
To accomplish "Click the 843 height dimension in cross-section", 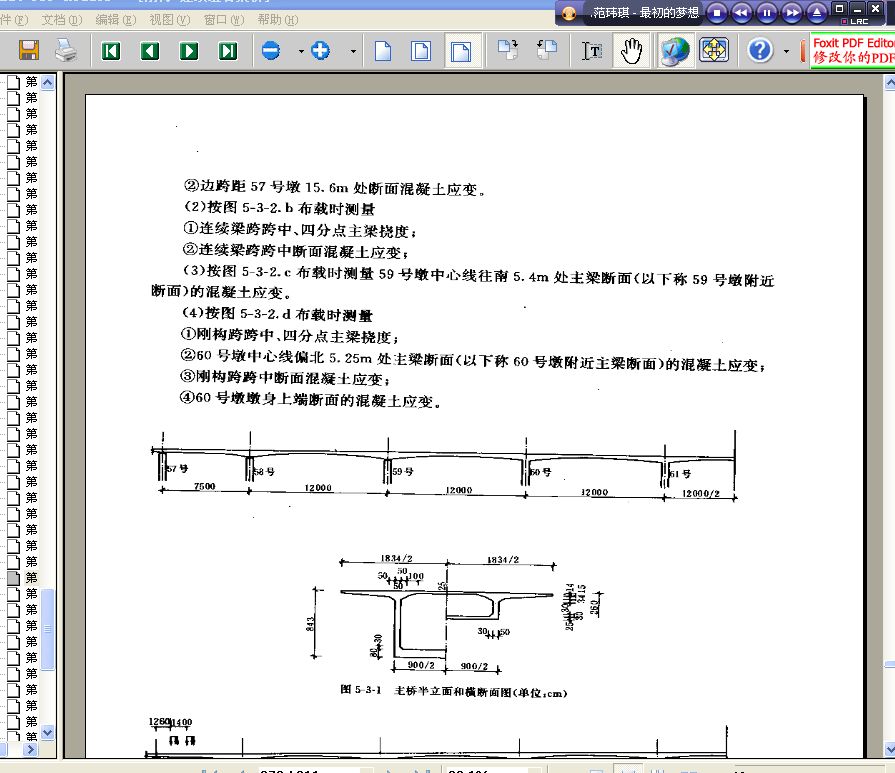I will coord(310,624).
